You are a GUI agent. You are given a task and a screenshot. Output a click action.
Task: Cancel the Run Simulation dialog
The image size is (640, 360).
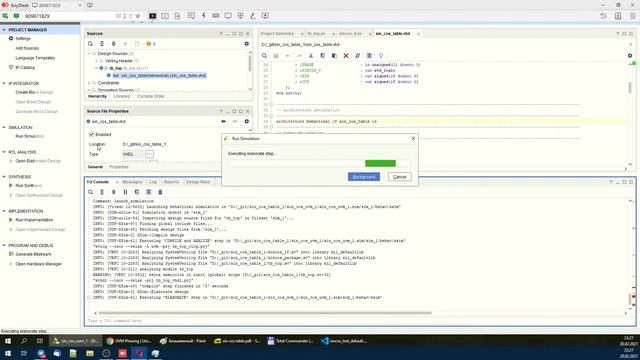(x=400, y=177)
